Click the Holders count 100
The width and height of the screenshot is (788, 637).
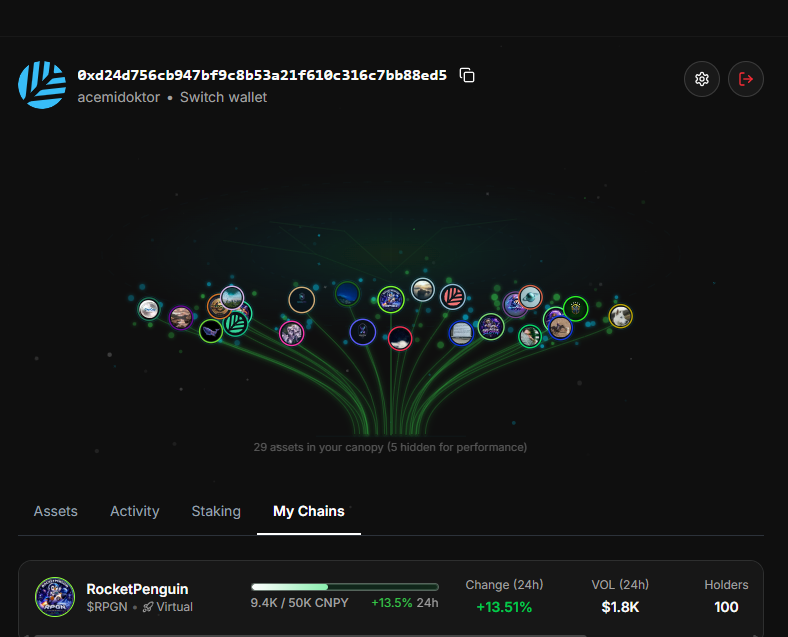726,607
